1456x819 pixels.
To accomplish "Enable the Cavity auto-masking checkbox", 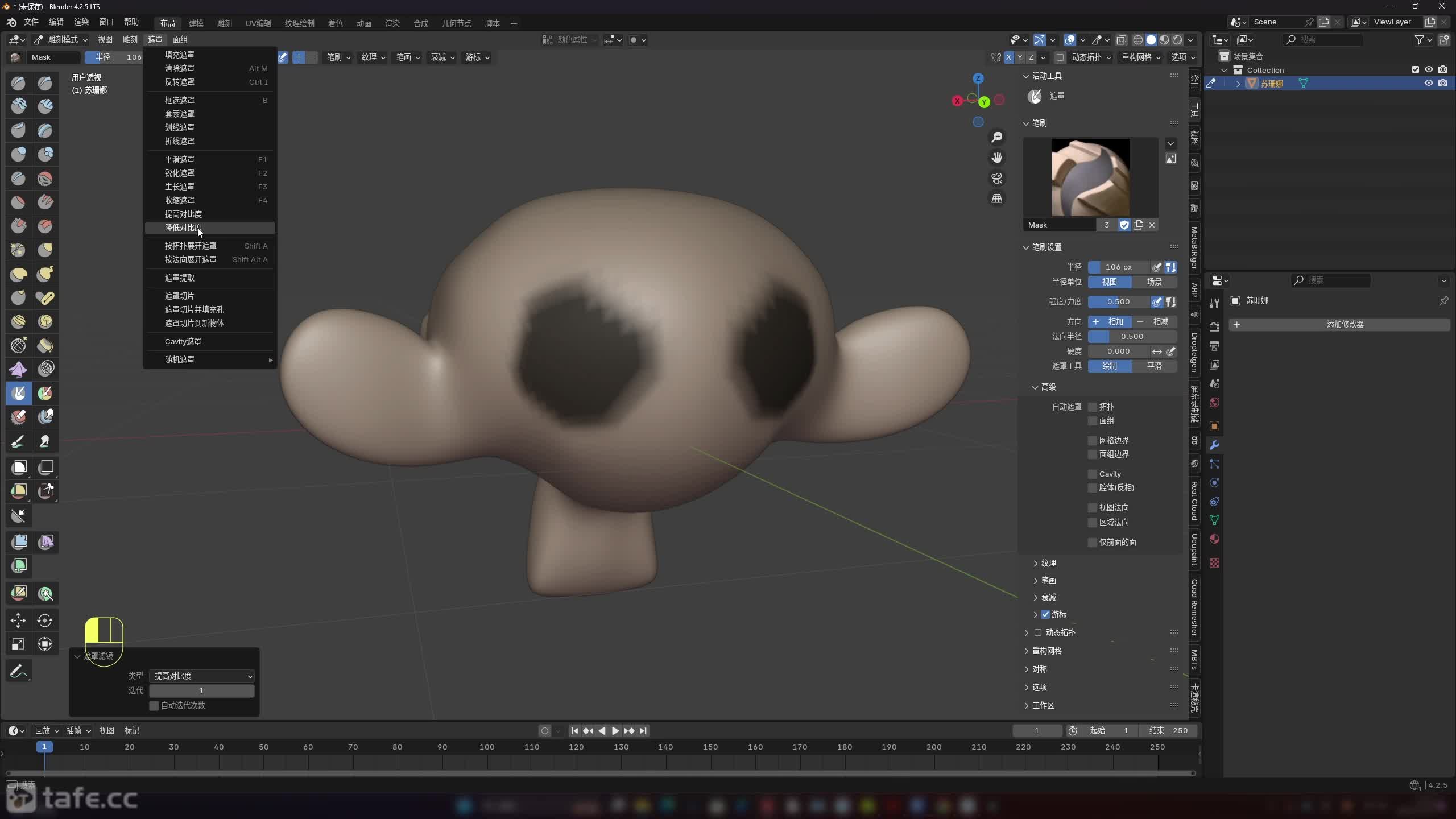I will click(1092, 474).
